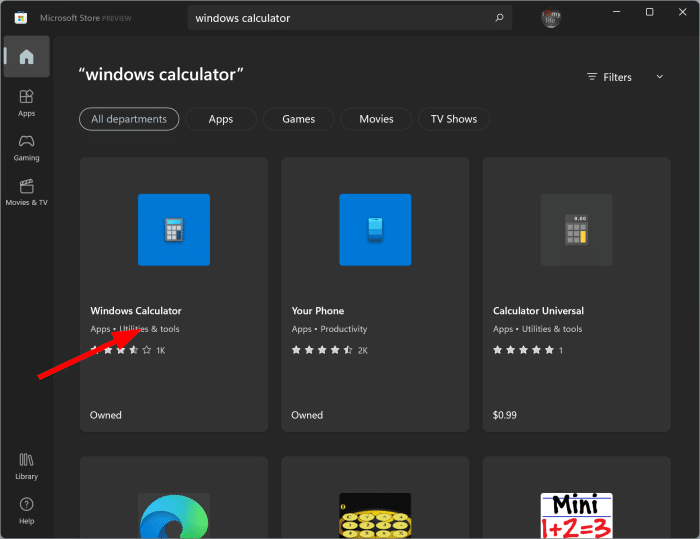
Task: Expand the Filters dropdown chevron
Action: coord(659,77)
